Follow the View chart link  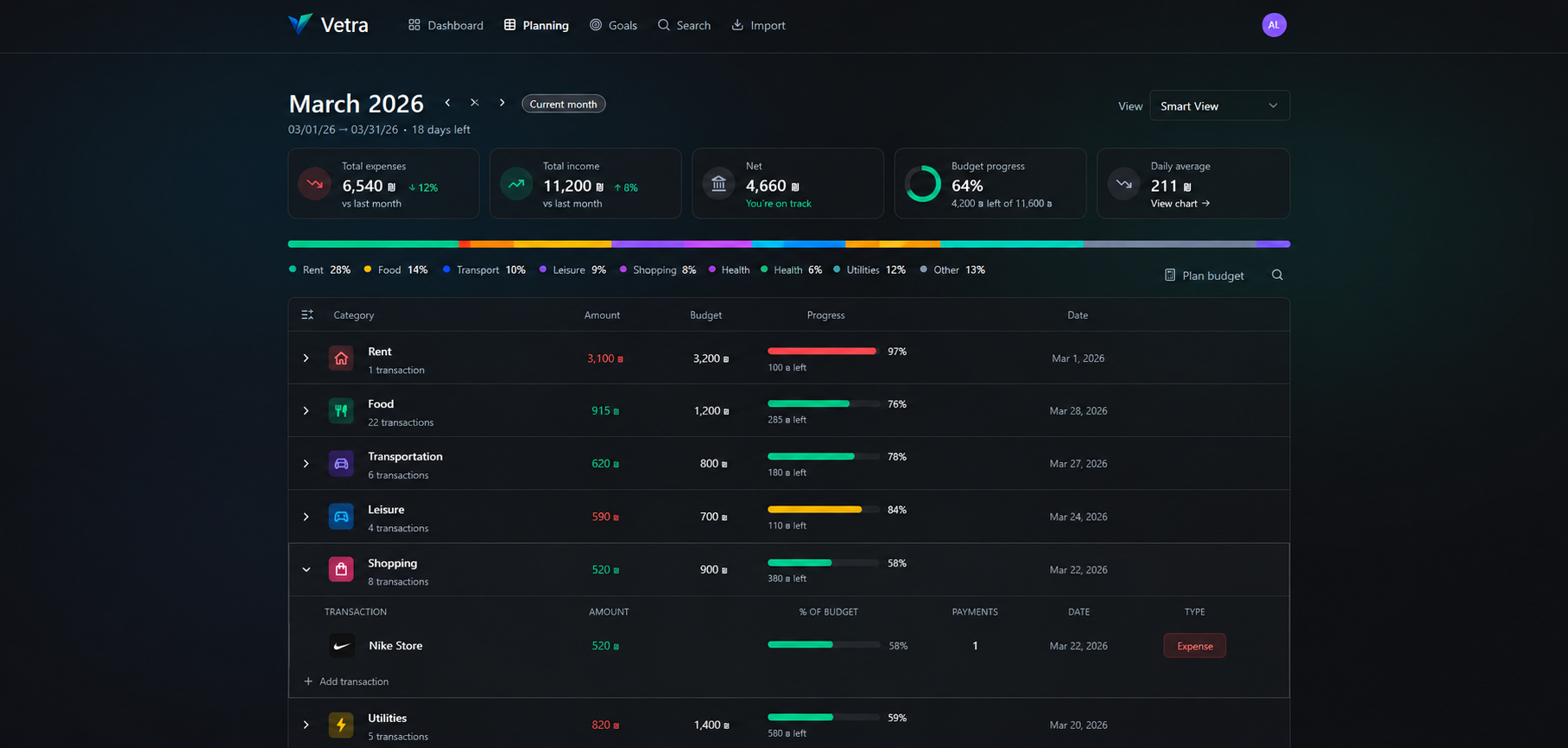(1179, 204)
